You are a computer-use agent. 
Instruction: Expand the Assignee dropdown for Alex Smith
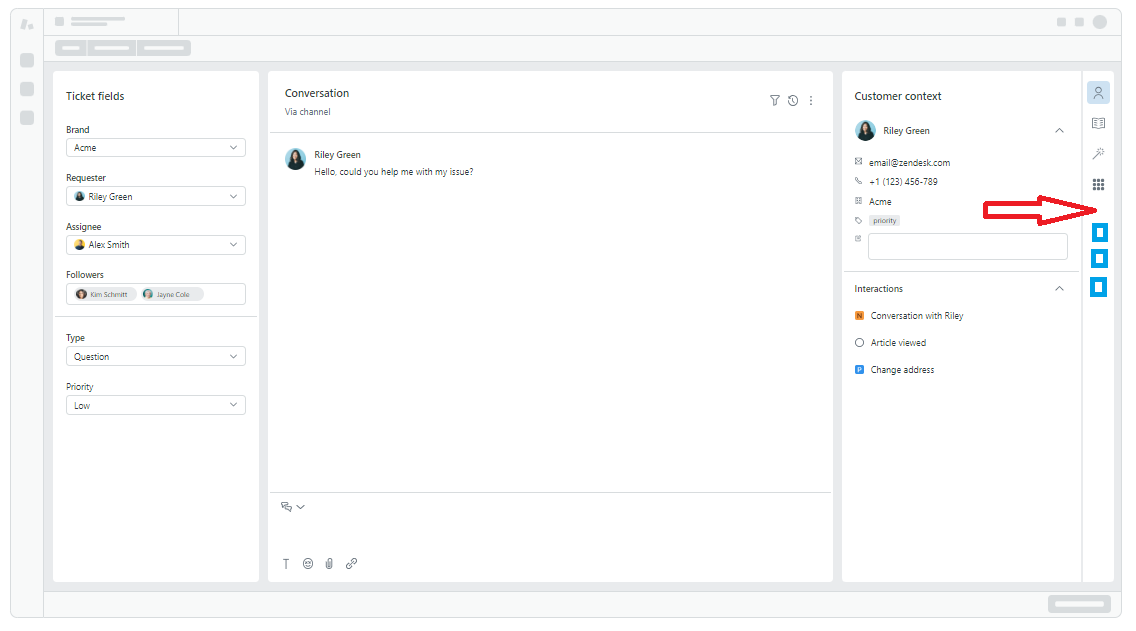pos(155,245)
